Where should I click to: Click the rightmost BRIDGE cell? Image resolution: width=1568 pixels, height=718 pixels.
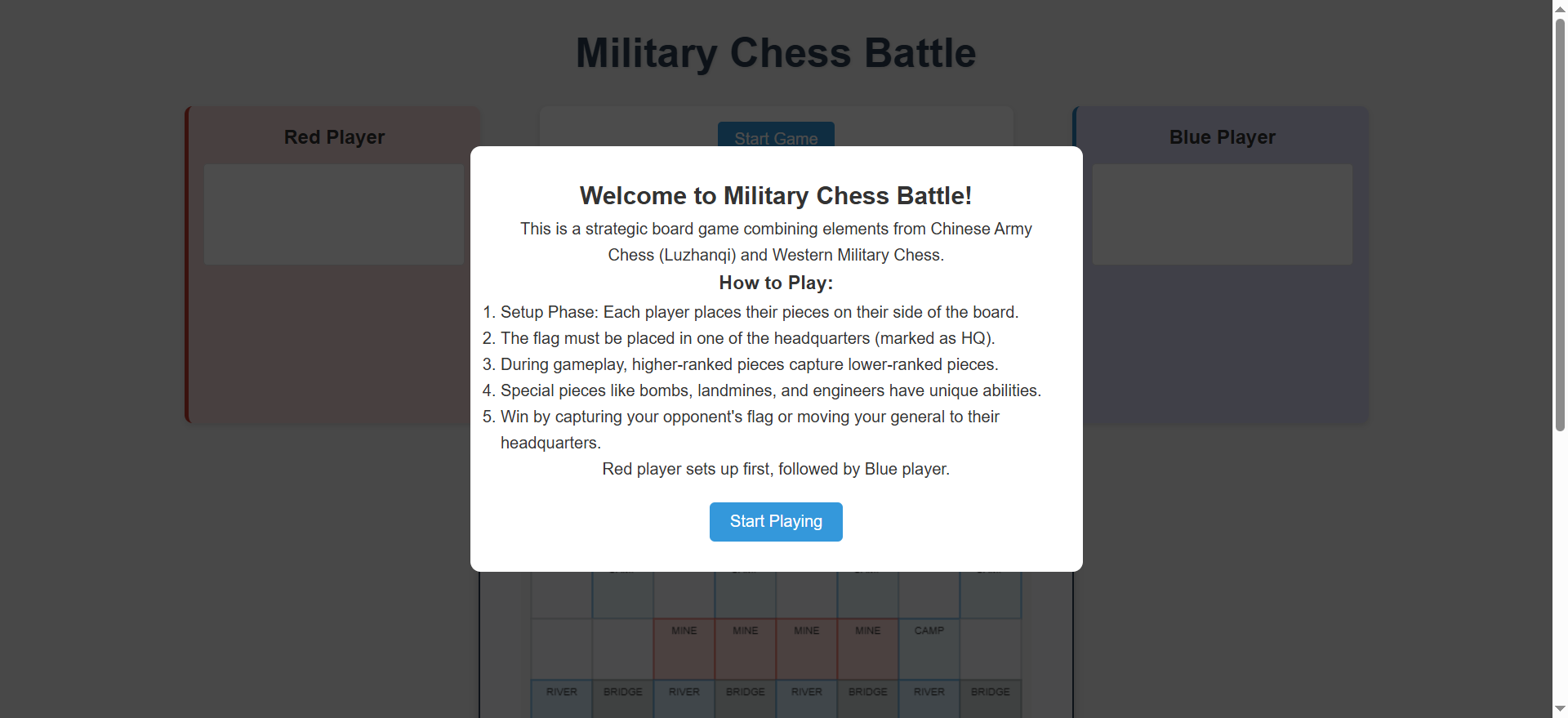(991, 698)
